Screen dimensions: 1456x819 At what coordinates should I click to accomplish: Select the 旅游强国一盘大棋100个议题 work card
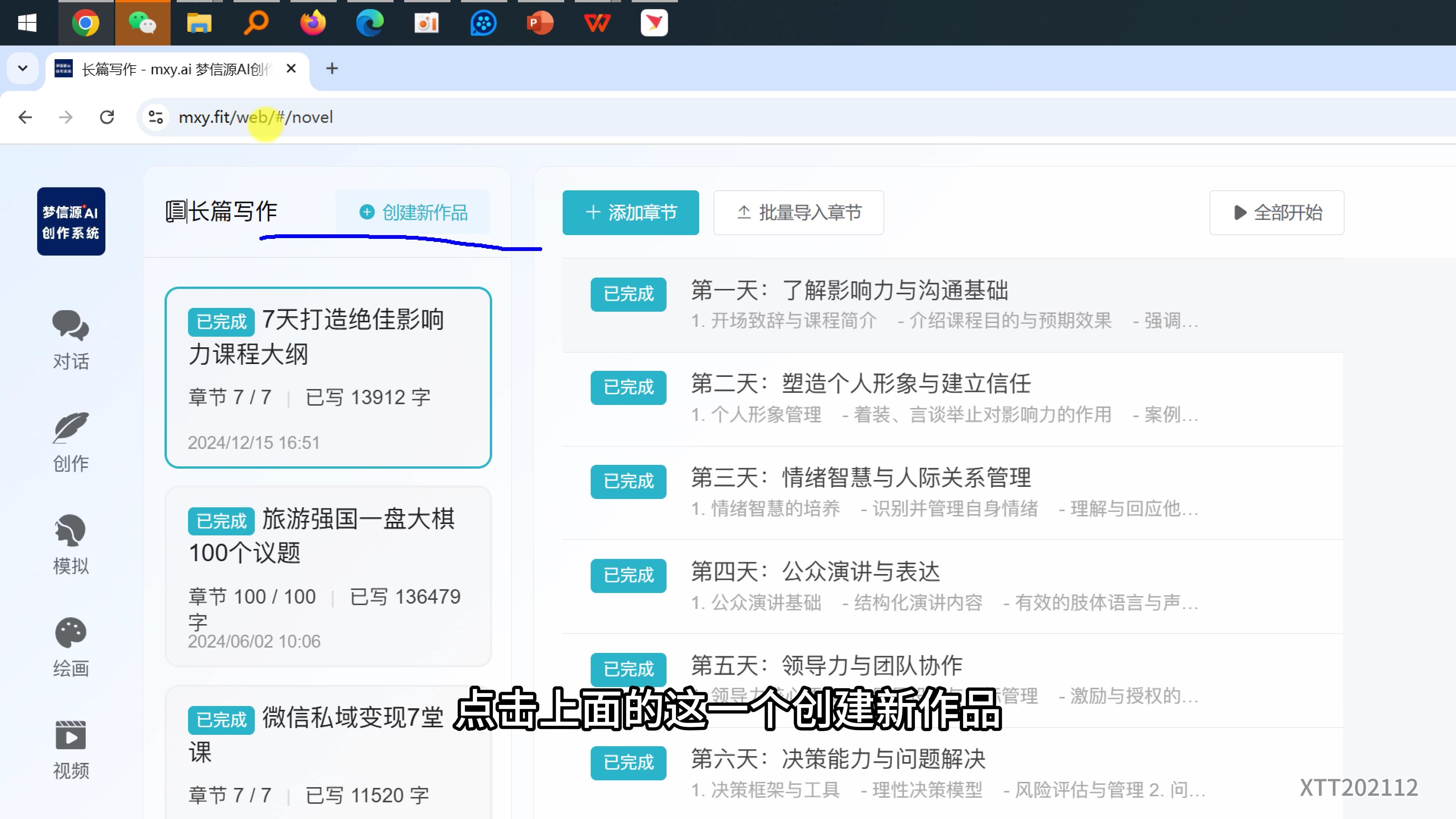click(328, 576)
